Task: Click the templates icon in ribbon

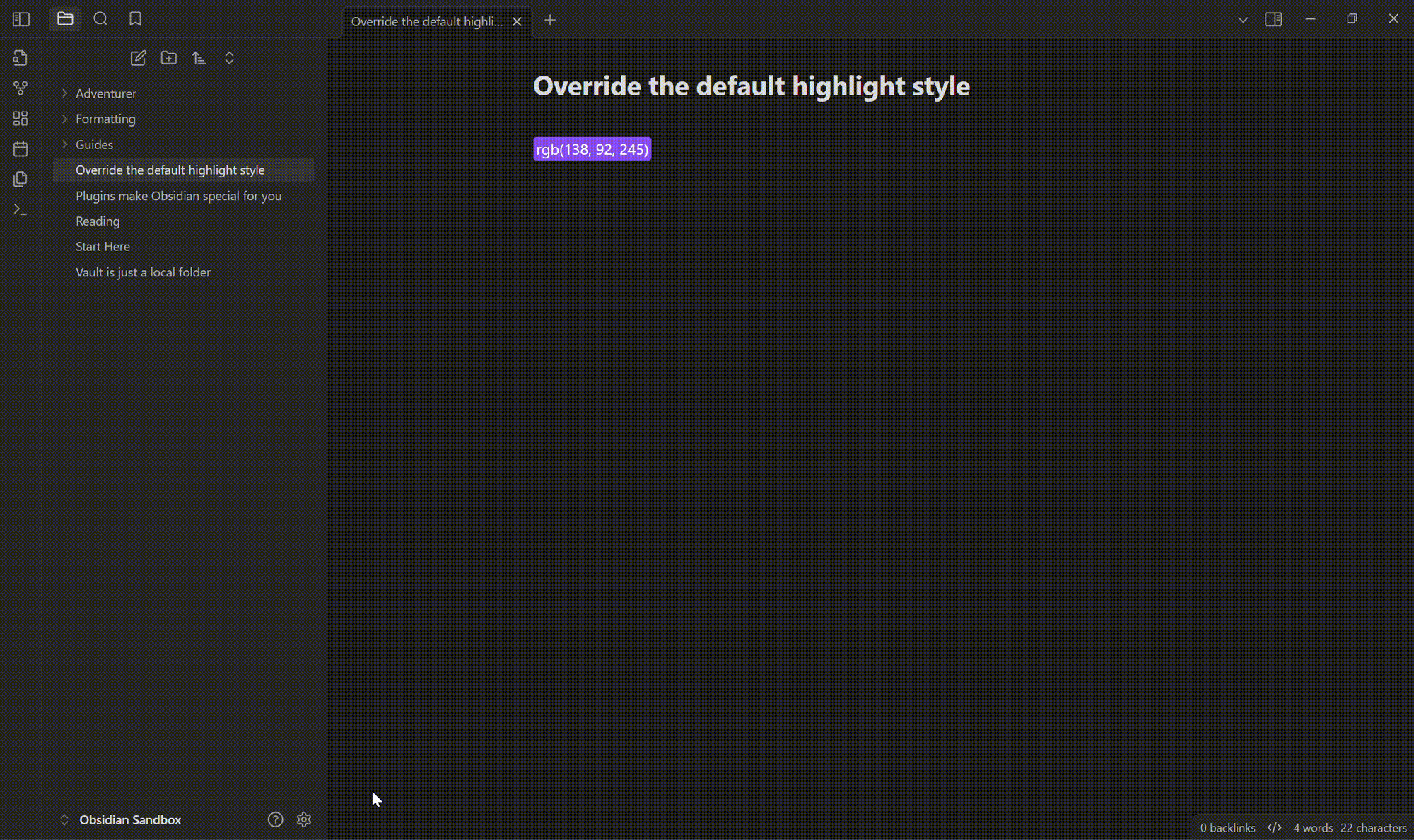Action: tap(21, 179)
